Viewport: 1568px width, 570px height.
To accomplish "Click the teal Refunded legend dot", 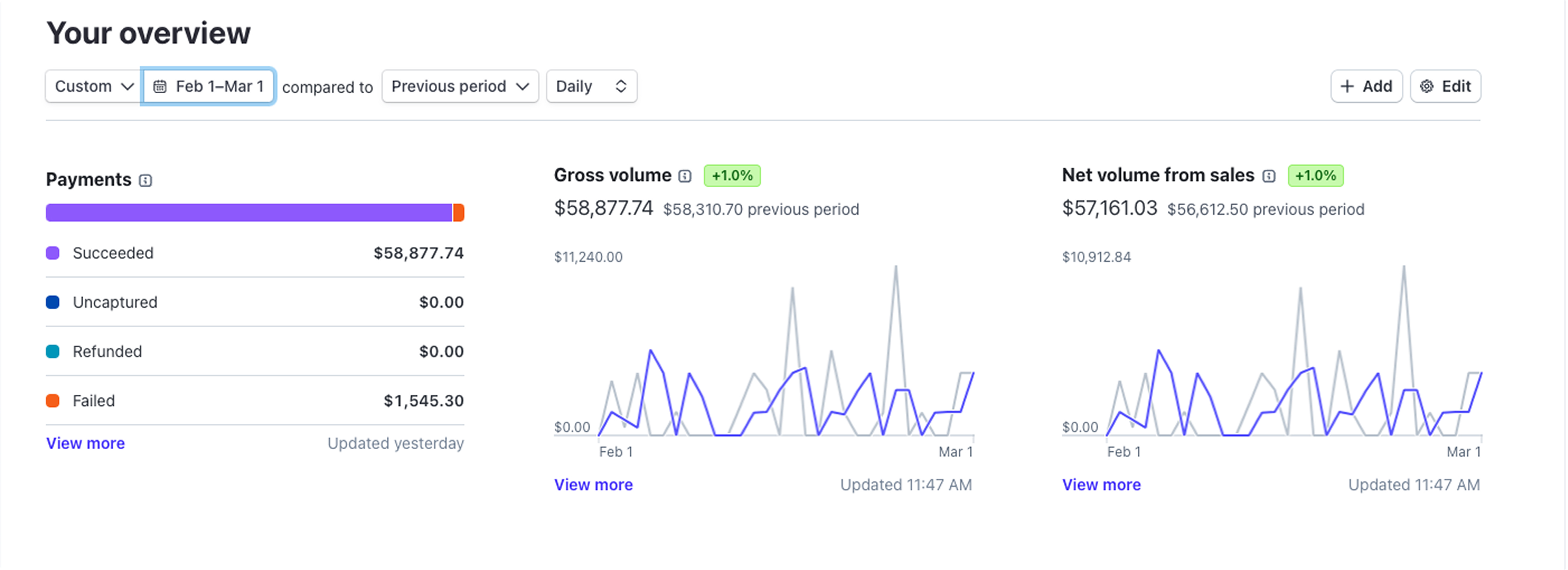I will (53, 352).
